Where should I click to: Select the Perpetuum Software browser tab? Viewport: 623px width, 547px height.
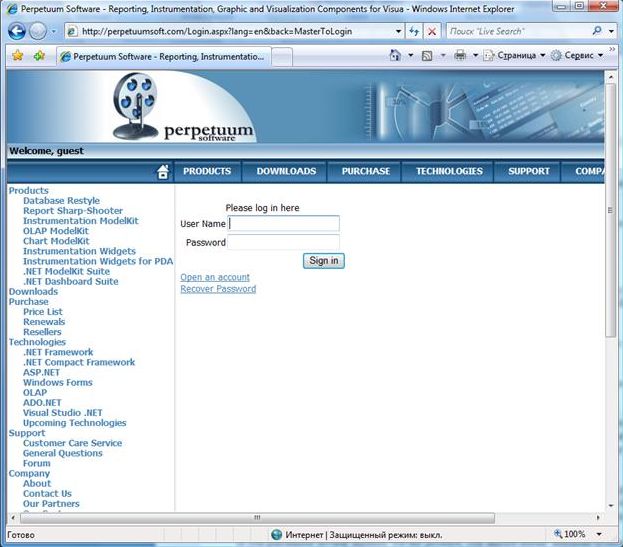click(x=164, y=56)
